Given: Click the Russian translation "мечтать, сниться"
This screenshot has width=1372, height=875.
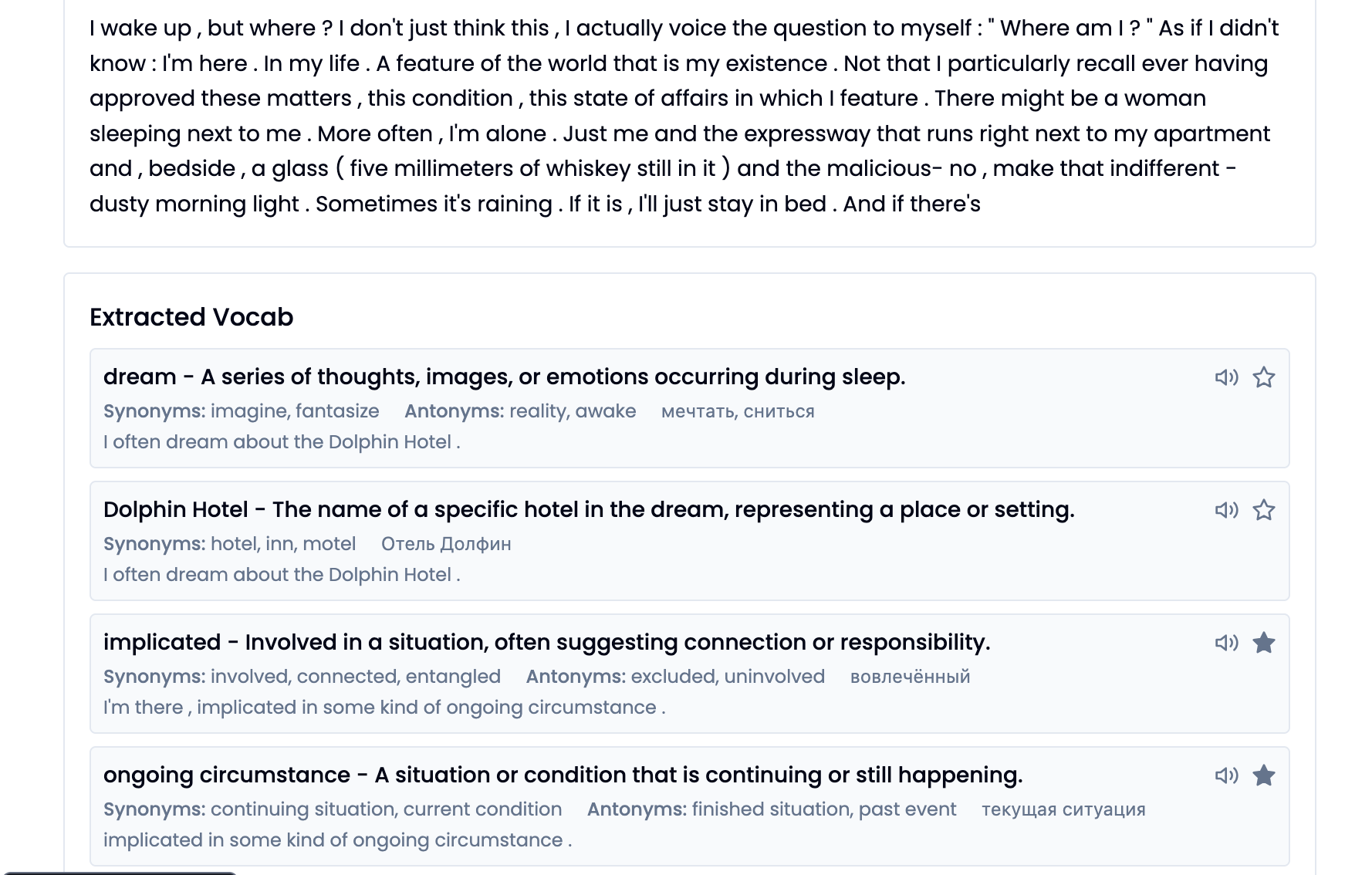Looking at the screenshot, I should click(738, 411).
